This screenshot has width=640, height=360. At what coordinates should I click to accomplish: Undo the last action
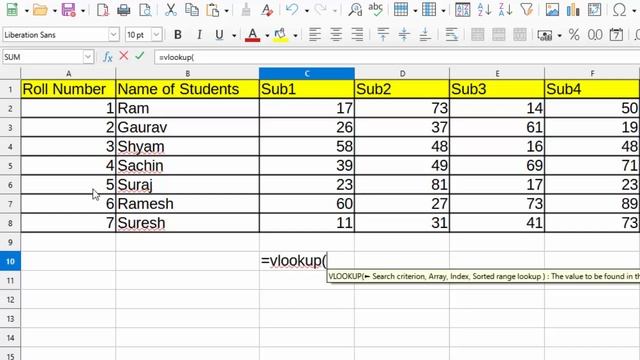(x=292, y=9)
